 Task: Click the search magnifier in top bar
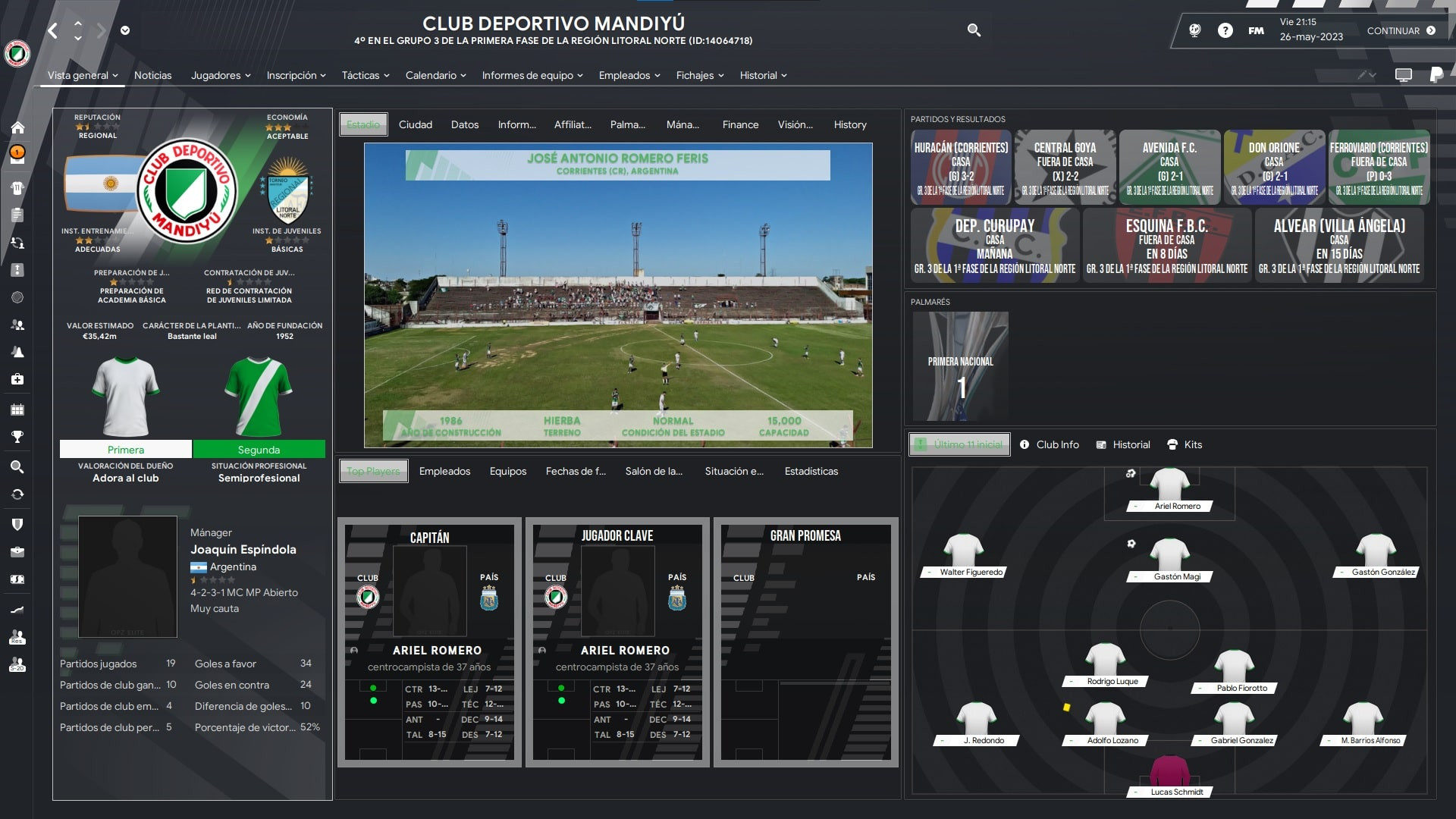point(974,30)
